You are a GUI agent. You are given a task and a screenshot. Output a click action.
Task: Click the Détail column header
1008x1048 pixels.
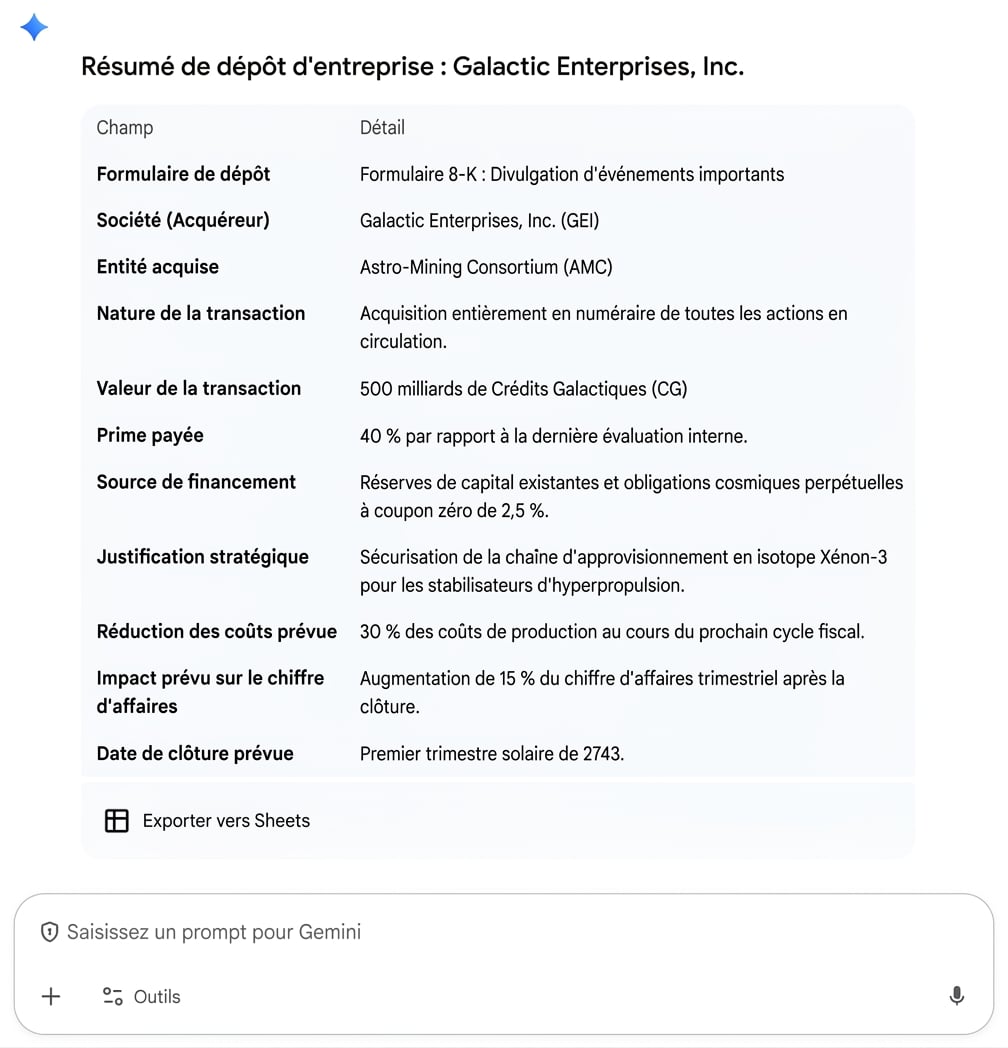(x=382, y=127)
